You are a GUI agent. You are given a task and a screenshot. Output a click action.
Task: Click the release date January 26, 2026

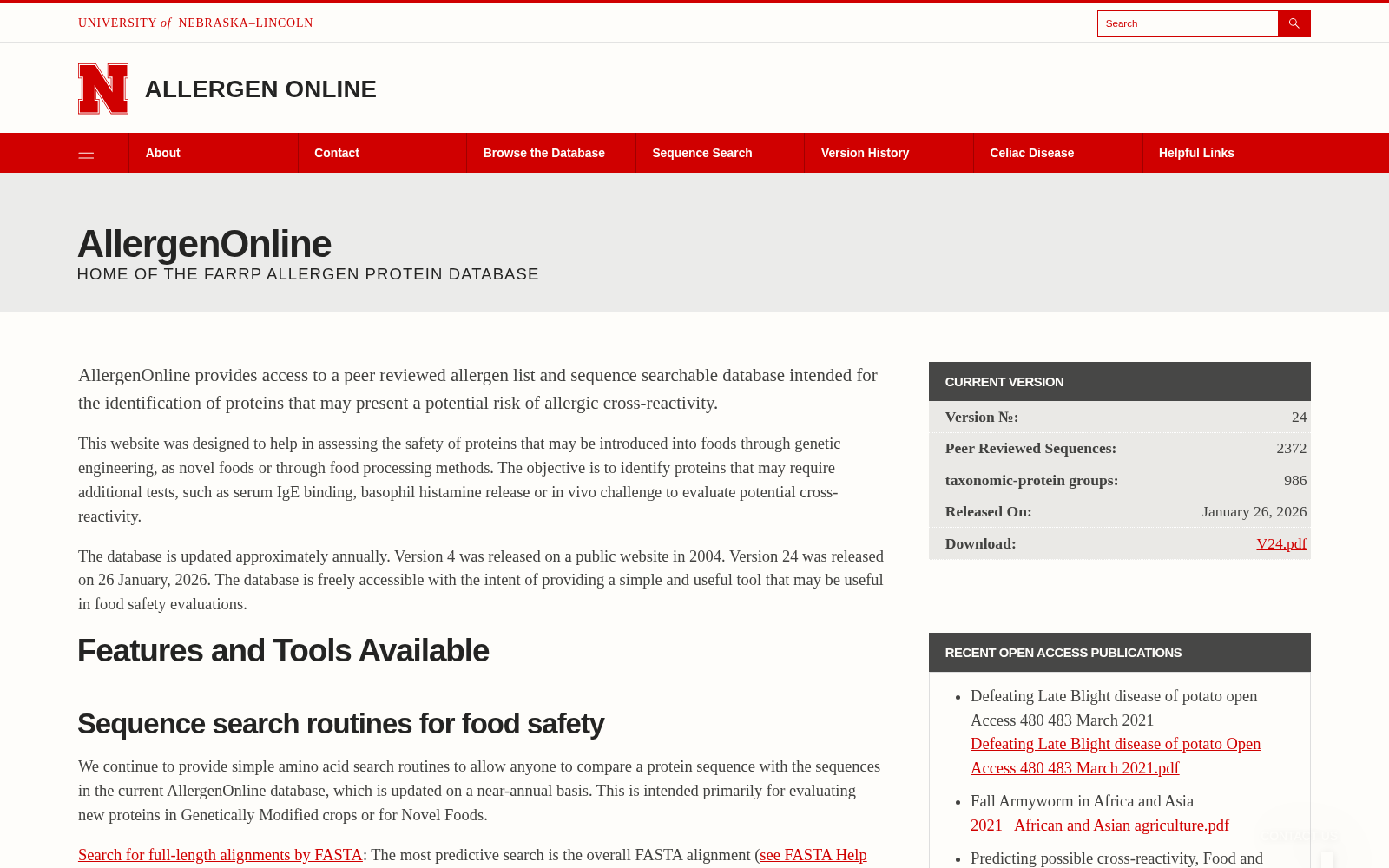[1254, 512]
